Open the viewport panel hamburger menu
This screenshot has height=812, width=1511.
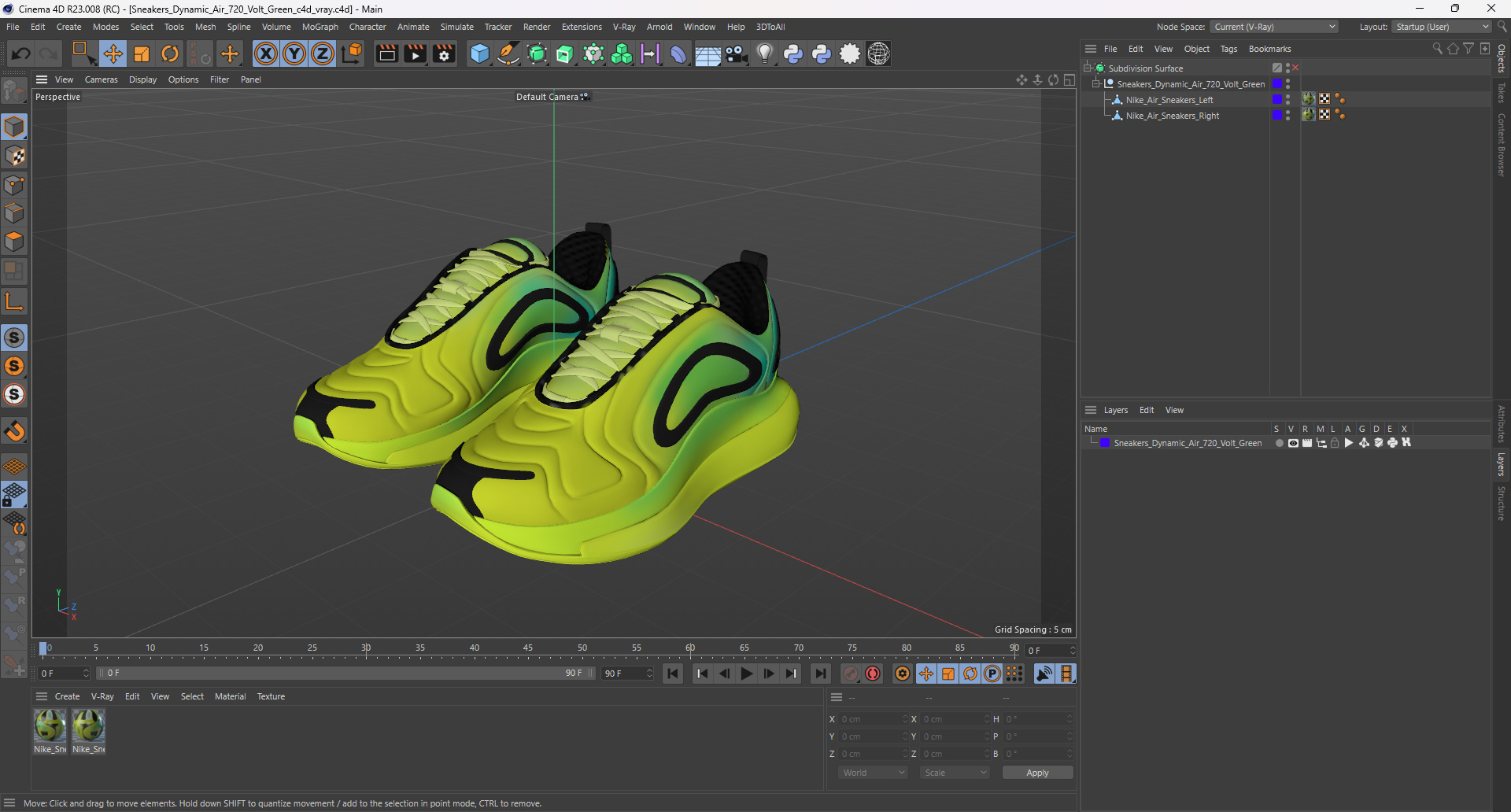click(x=42, y=79)
